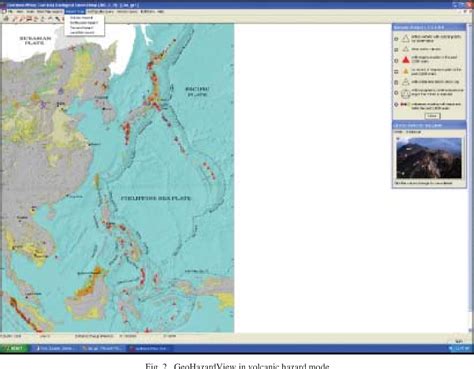This screenshot has height=369, width=474.
Task: Toggle the selector beside the dashed circle entry
Action: tap(396, 93)
